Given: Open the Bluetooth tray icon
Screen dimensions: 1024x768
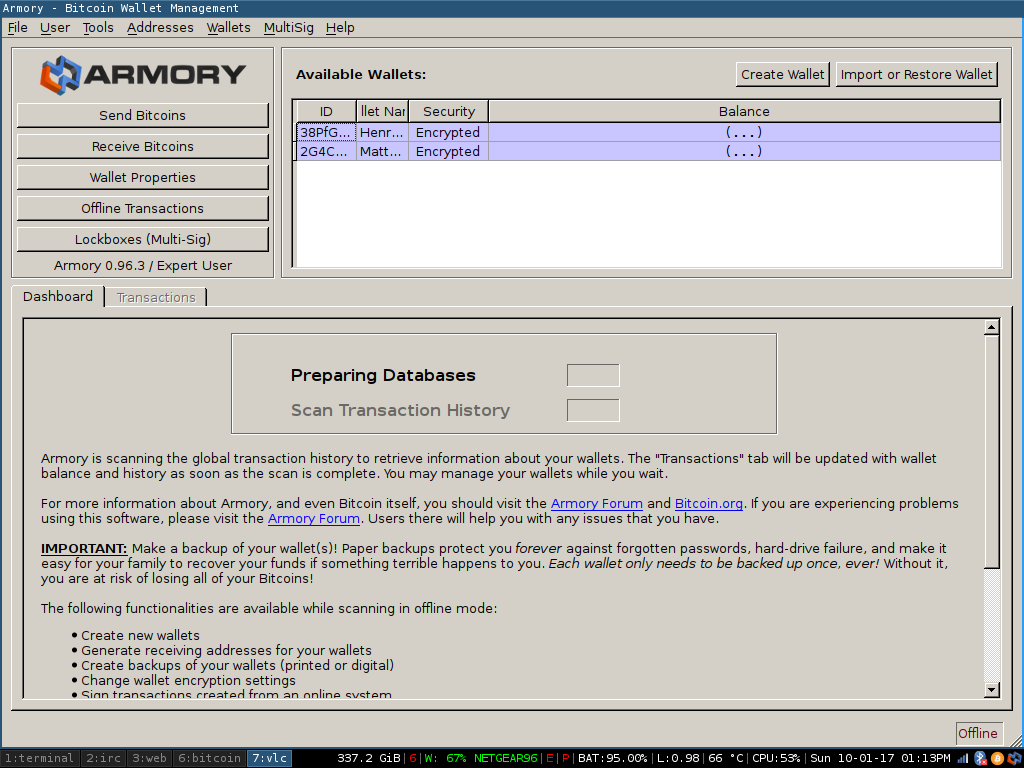Looking at the screenshot, I should (980, 758).
